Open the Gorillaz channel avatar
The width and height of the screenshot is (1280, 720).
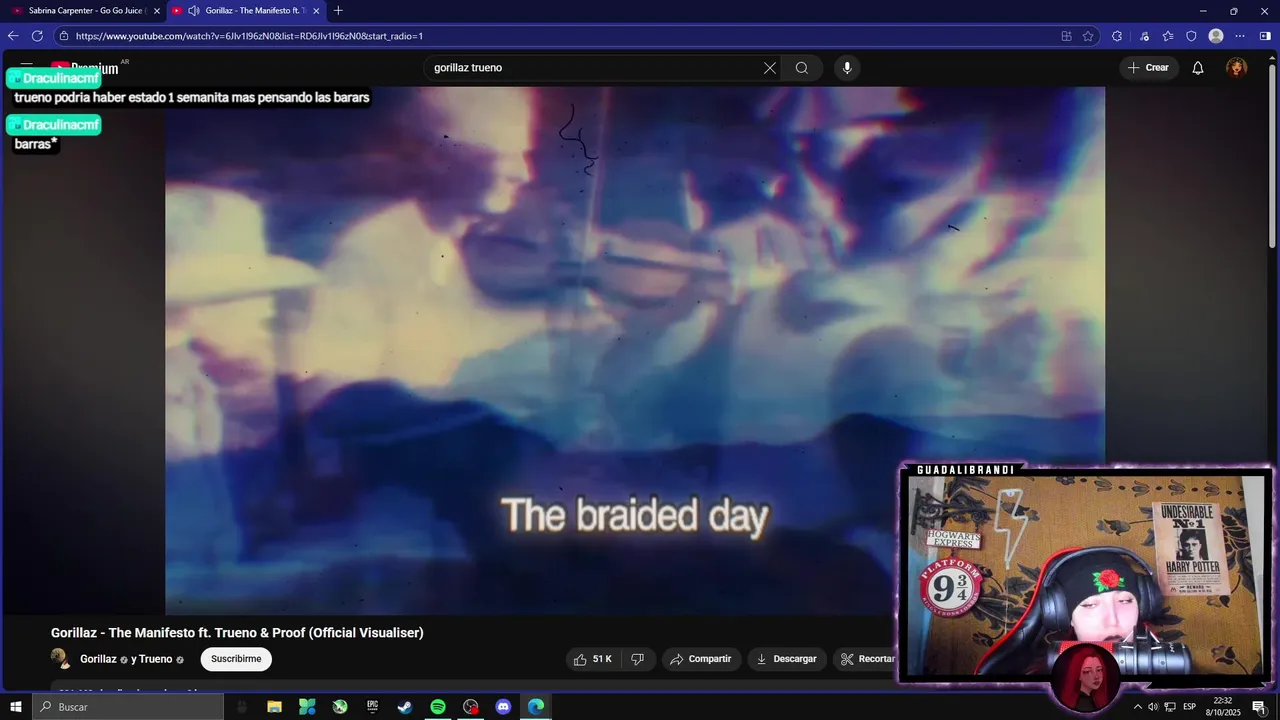pos(61,659)
